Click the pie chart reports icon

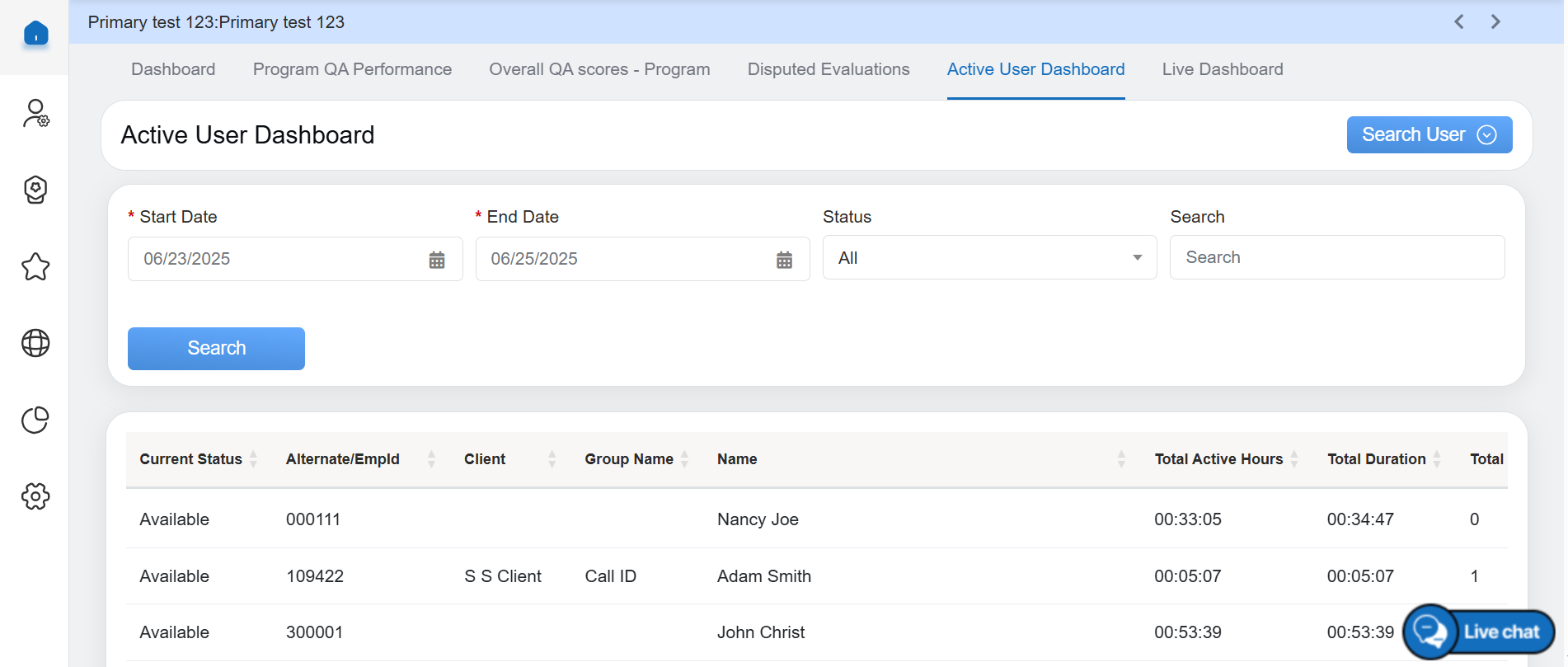click(35, 420)
